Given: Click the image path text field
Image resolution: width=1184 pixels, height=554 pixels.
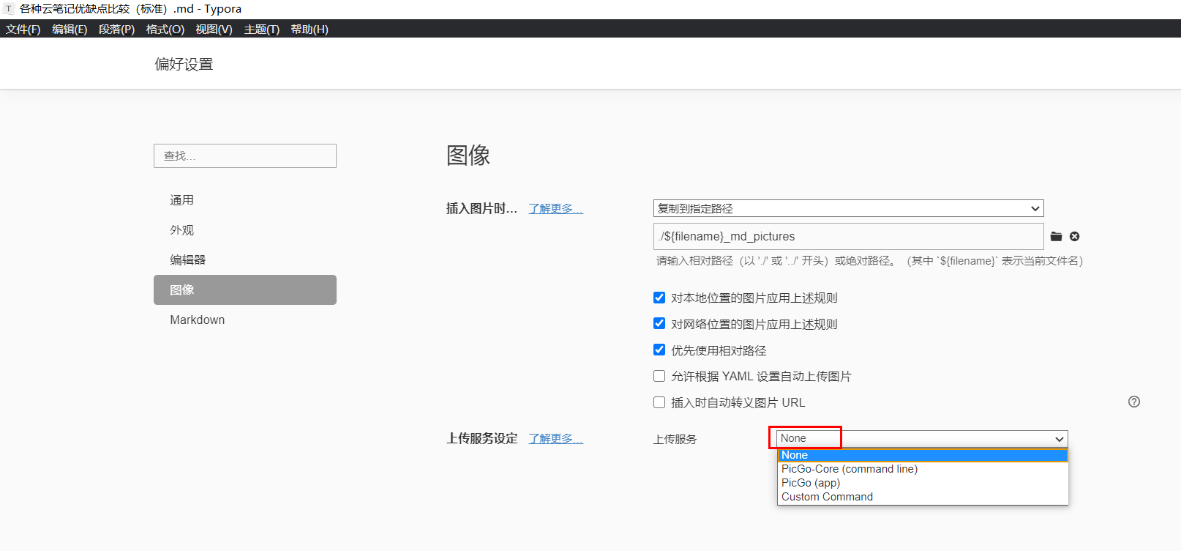Looking at the screenshot, I should [848, 236].
